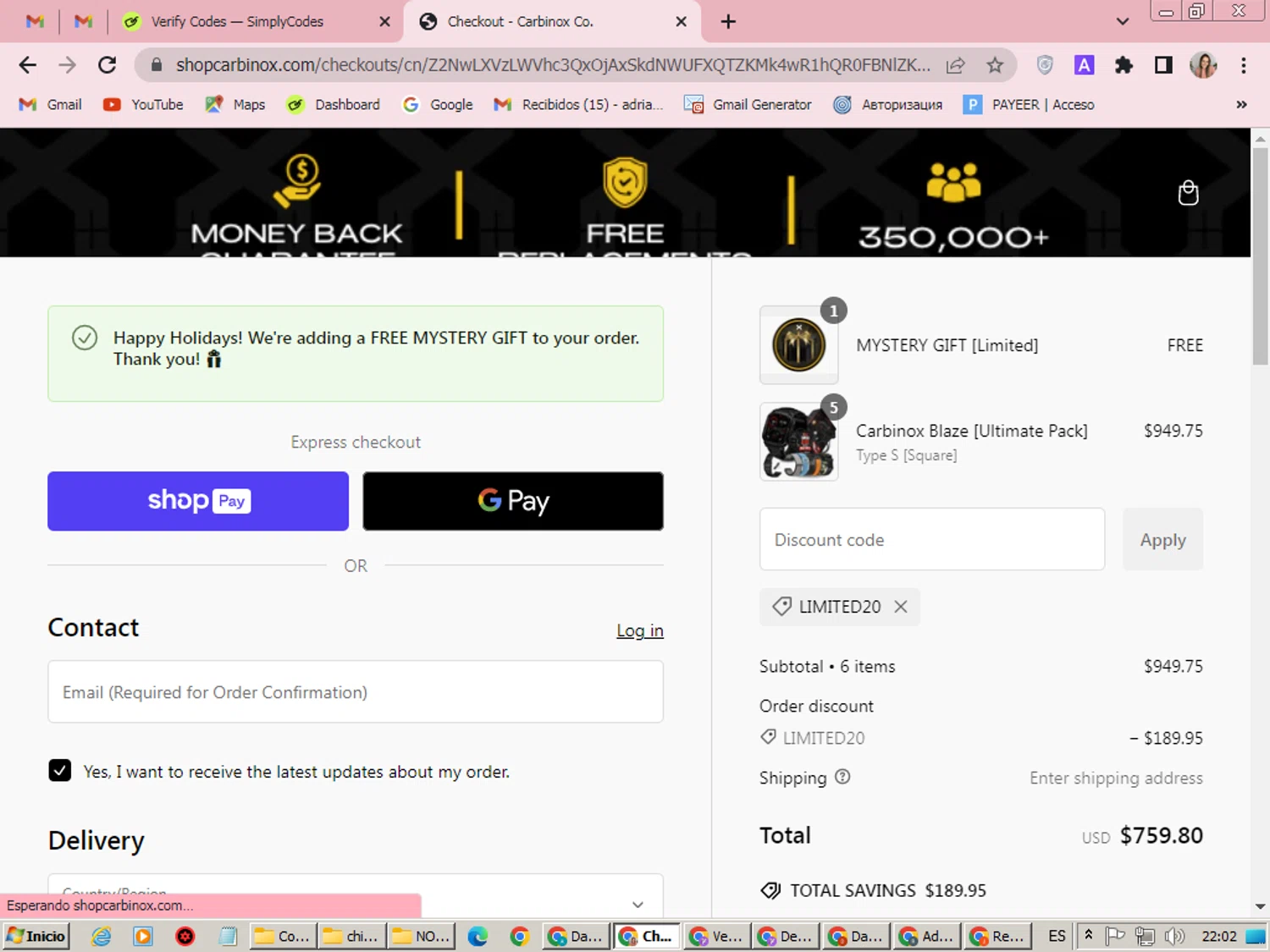Open a new browser tab
The height and width of the screenshot is (952, 1270).
(728, 21)
